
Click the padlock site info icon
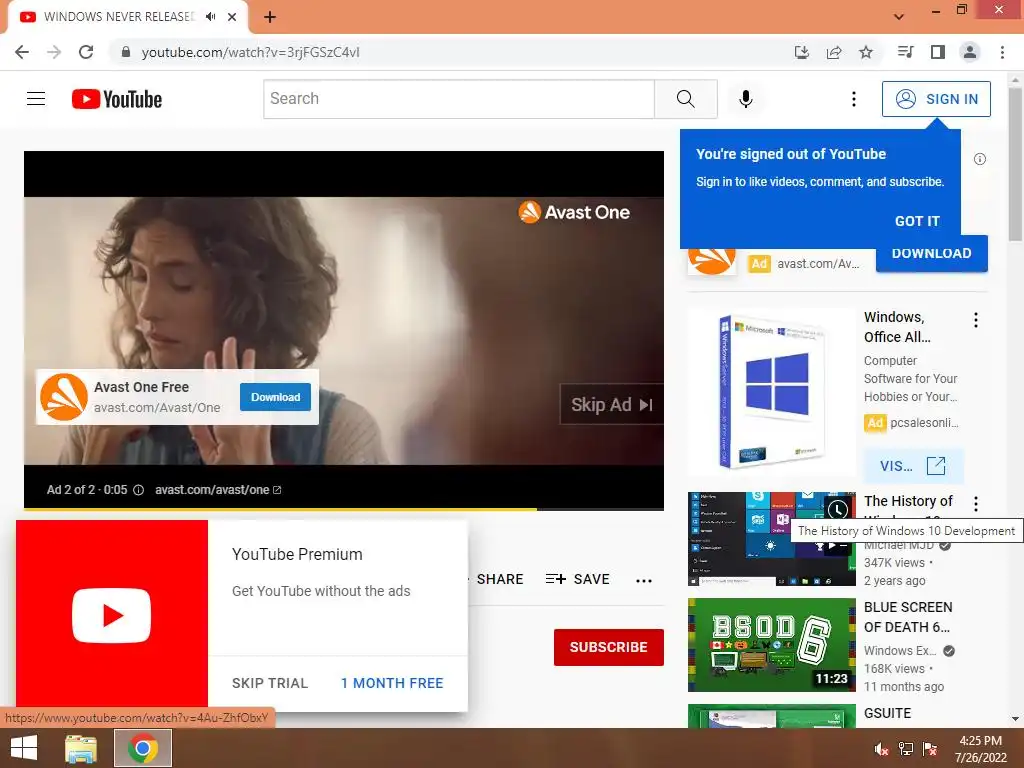click(x=126, y=52)
